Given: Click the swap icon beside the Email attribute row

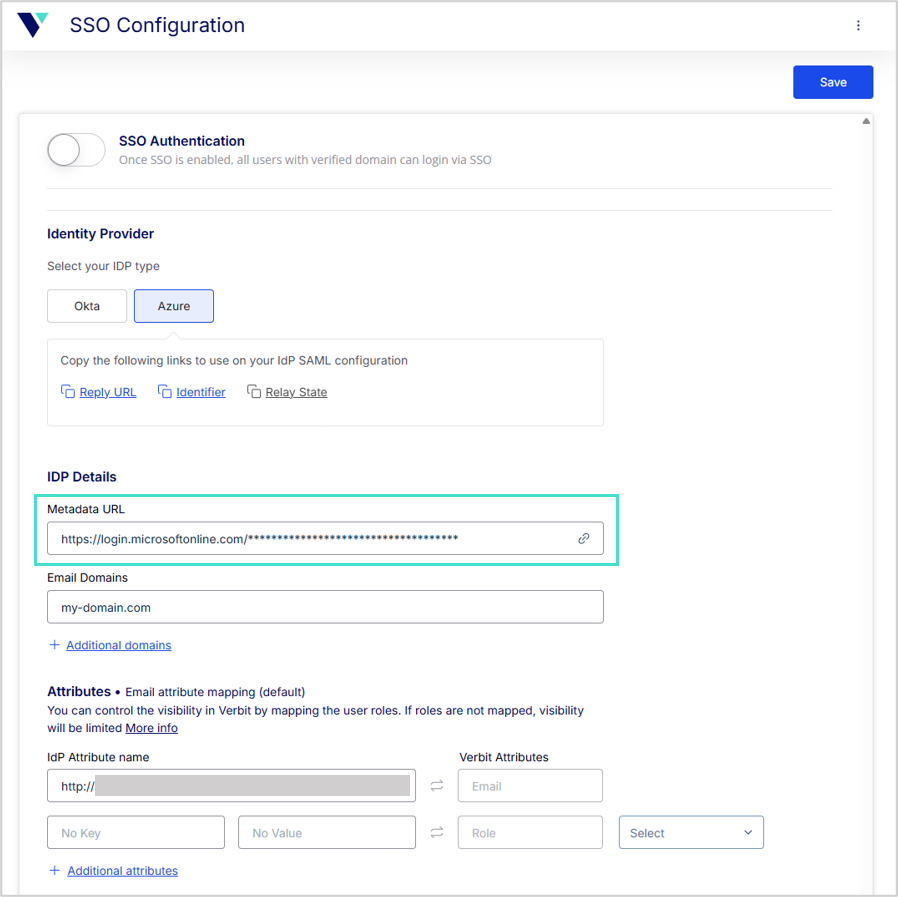Looking at the screenshot, I should pos(436,785).
